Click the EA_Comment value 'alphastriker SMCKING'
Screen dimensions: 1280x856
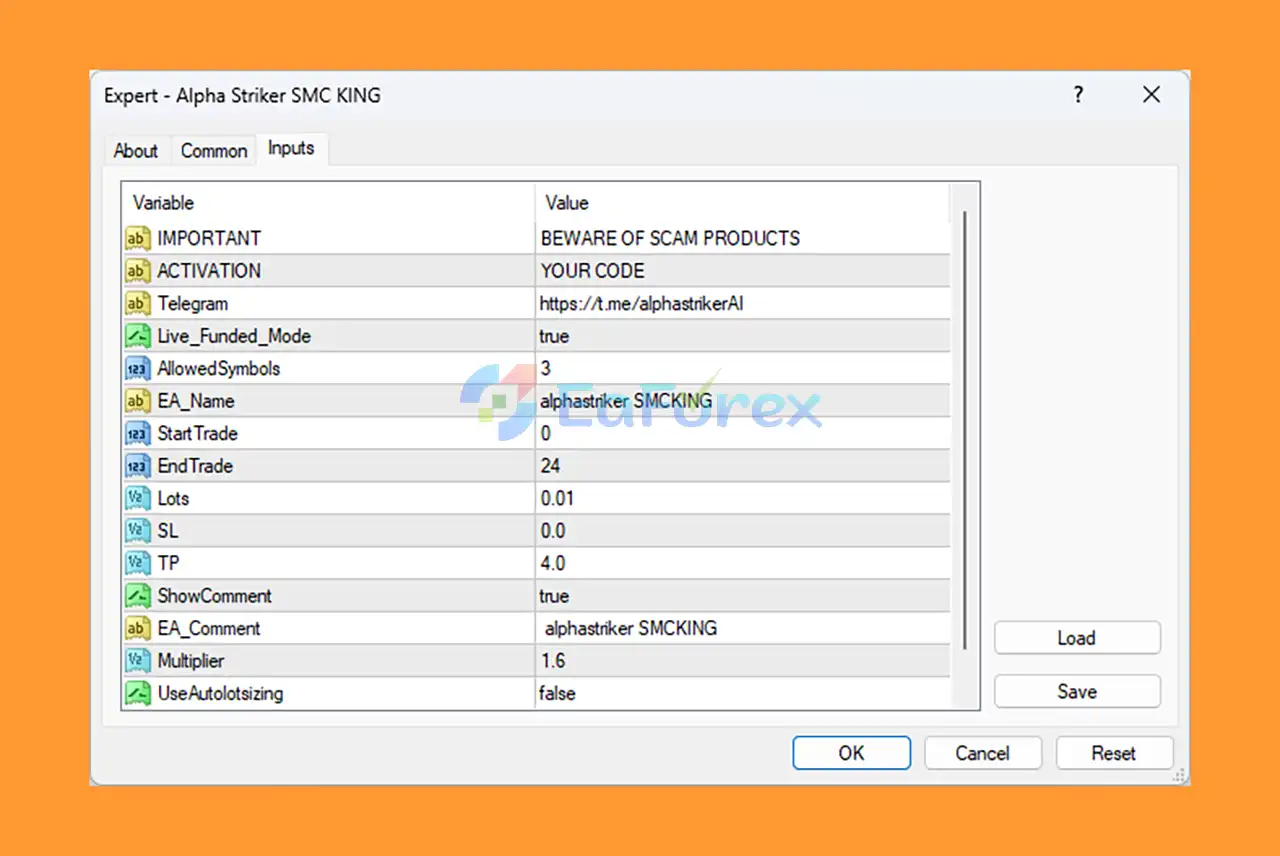pos(631,628)
